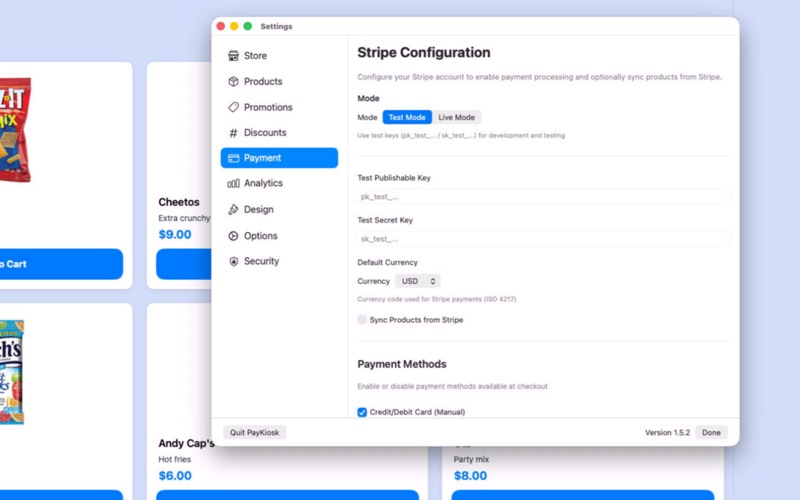Click the Analytics bar chart icon
This screenshot has width=800, height=500.
tap(233, 183)
